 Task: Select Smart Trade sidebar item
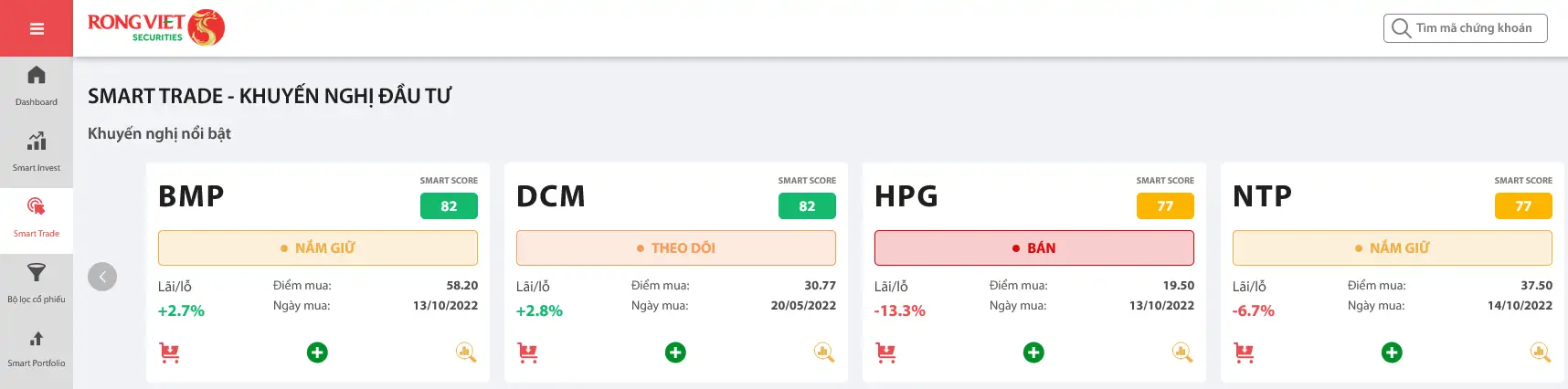point(37,217)
